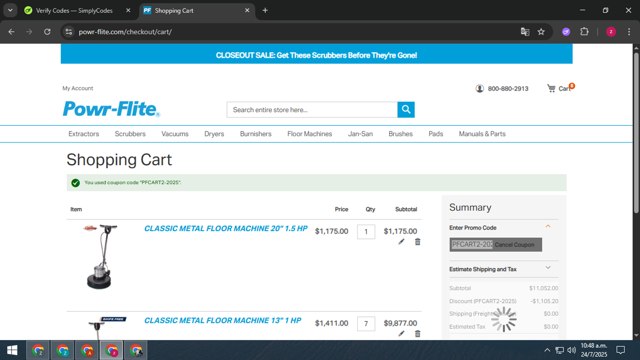
Task: Bookmark this page with the star icon
Action: [x=541, y=32]
